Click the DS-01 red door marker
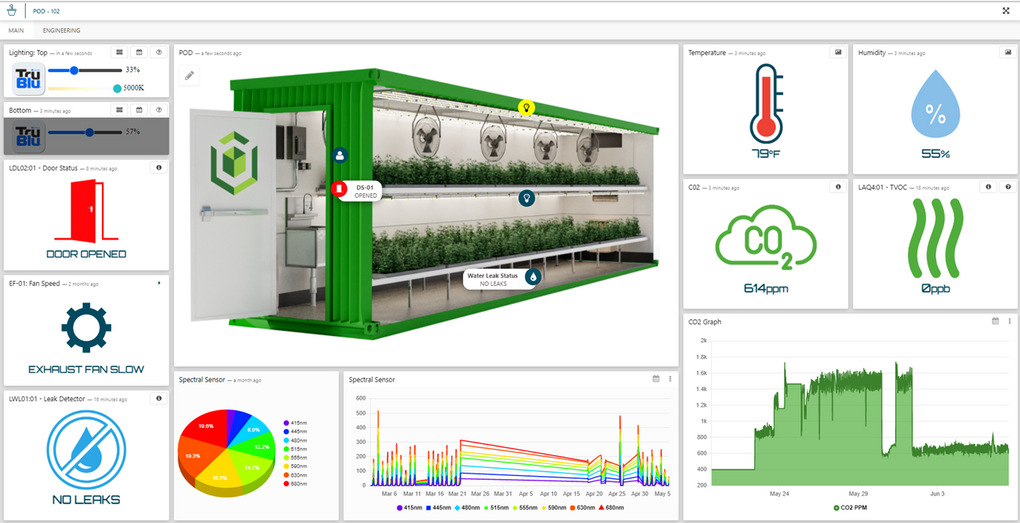Screen dimensions: 1020x523 coord(338,188)
